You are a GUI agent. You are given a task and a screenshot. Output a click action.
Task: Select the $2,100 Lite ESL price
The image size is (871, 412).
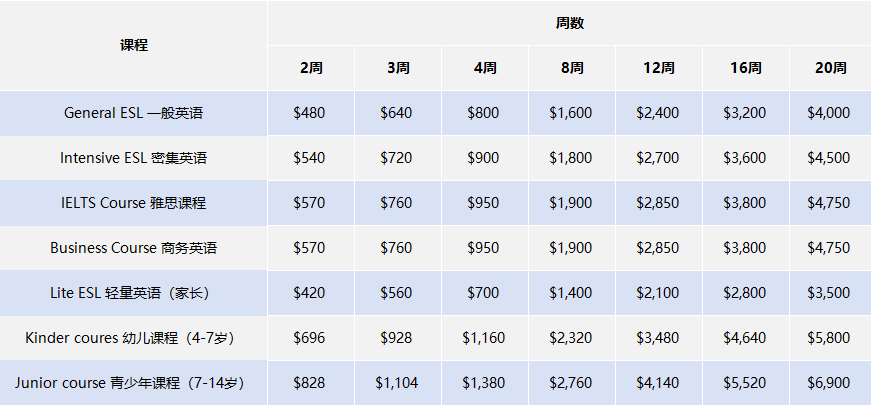coord(658,293)
